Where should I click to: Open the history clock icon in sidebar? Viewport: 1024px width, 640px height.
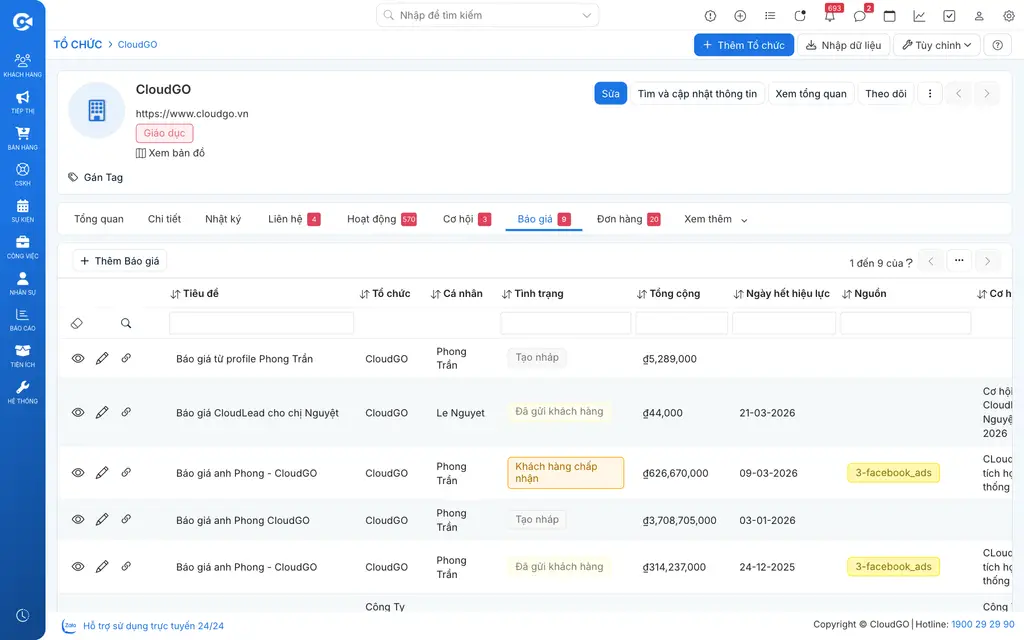[x=22, y=615]
